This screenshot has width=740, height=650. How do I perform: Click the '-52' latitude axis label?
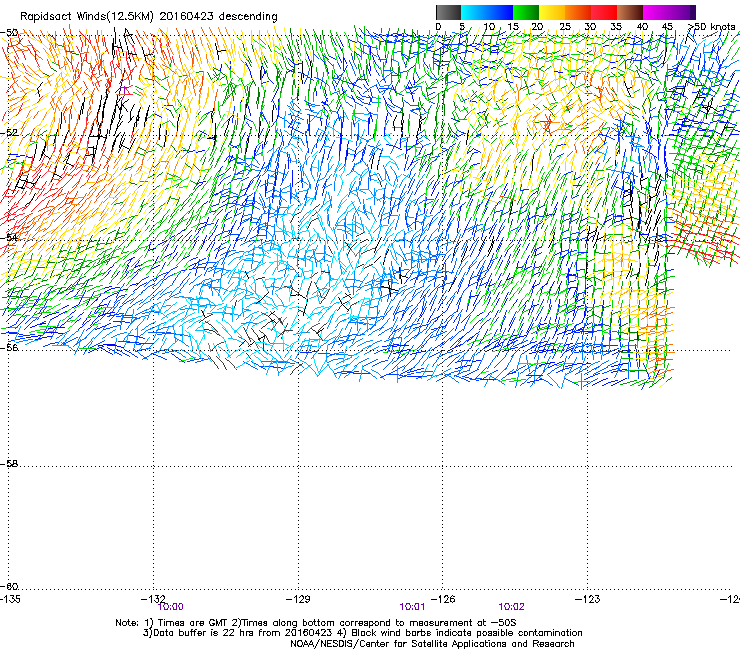[x=9, y=133]
